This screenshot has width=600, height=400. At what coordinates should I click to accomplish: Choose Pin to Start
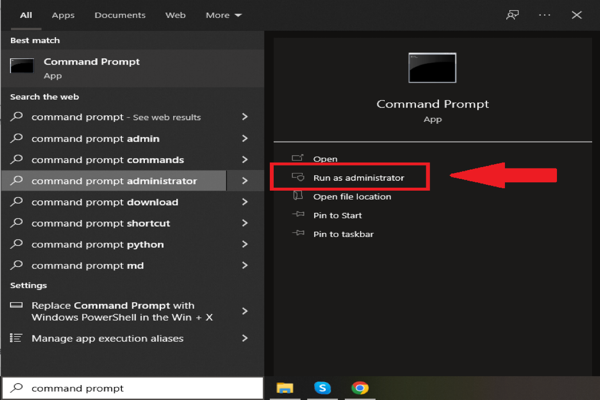point(338,216)
